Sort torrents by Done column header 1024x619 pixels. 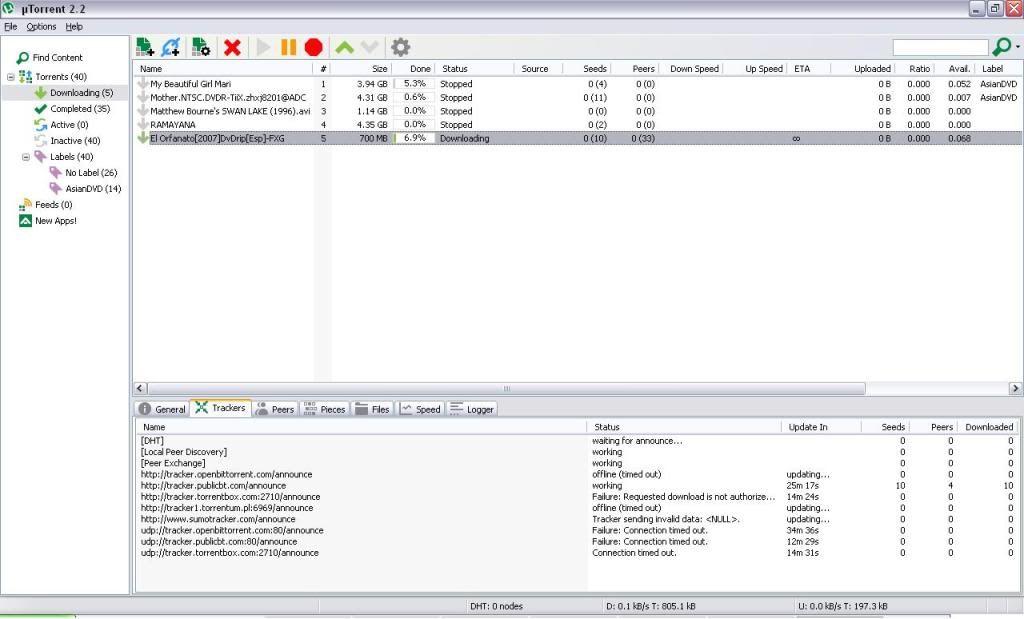click(x=414, y=69)
